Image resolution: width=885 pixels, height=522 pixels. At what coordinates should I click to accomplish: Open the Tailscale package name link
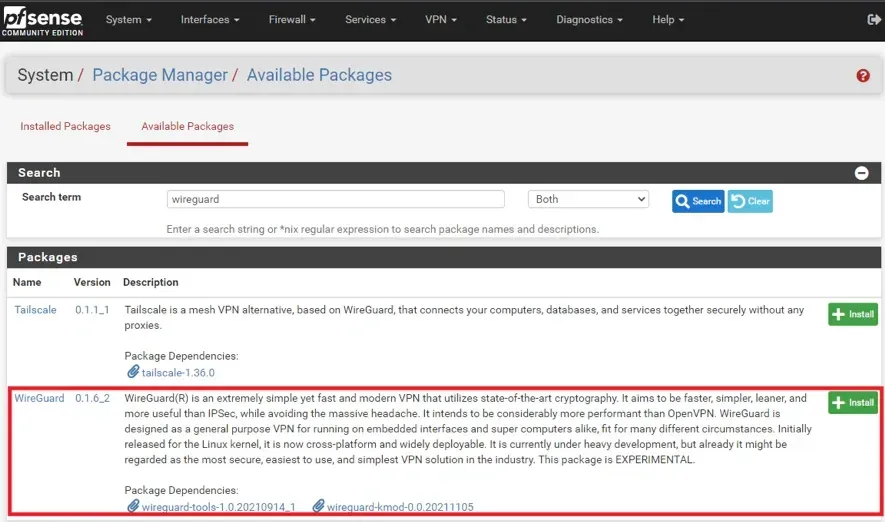pyautogui.click(x=35, y=310)
